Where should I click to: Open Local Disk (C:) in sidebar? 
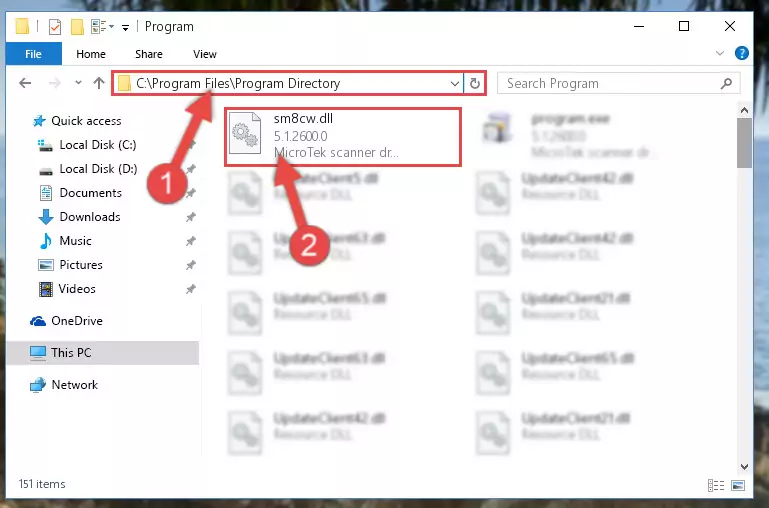pos(98,145)
